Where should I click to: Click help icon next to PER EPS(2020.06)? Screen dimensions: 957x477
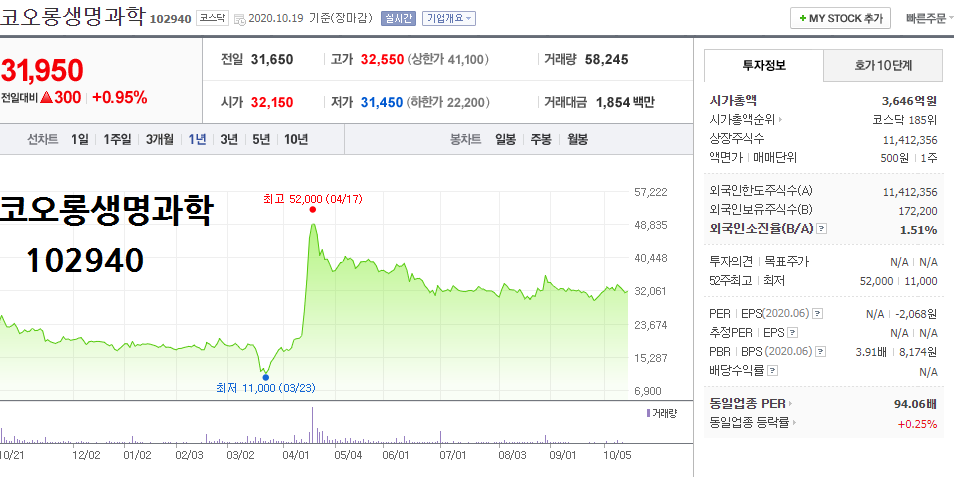[818, 314]
